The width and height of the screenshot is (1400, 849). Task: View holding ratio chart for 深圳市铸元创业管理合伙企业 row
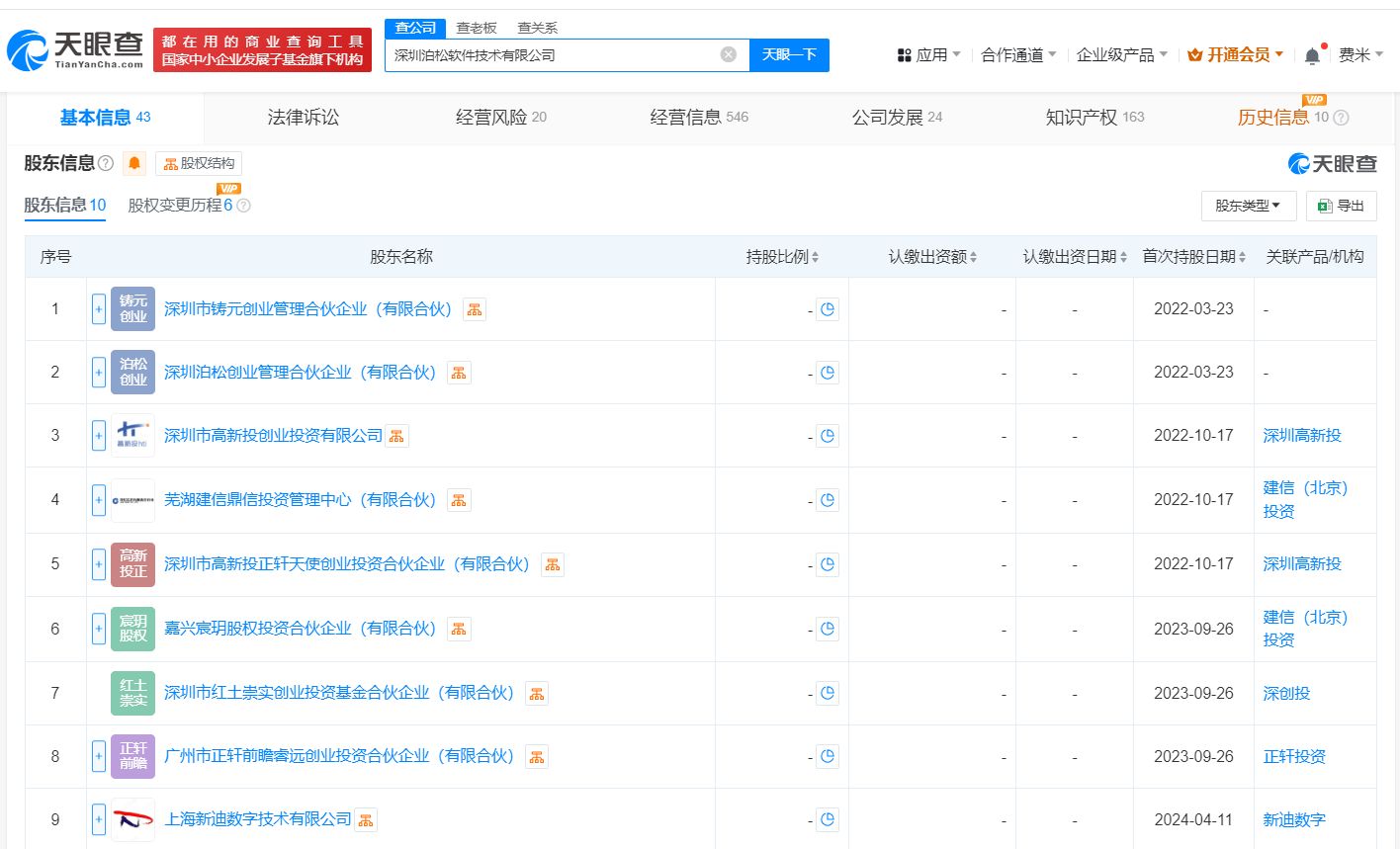click(828, 309)
